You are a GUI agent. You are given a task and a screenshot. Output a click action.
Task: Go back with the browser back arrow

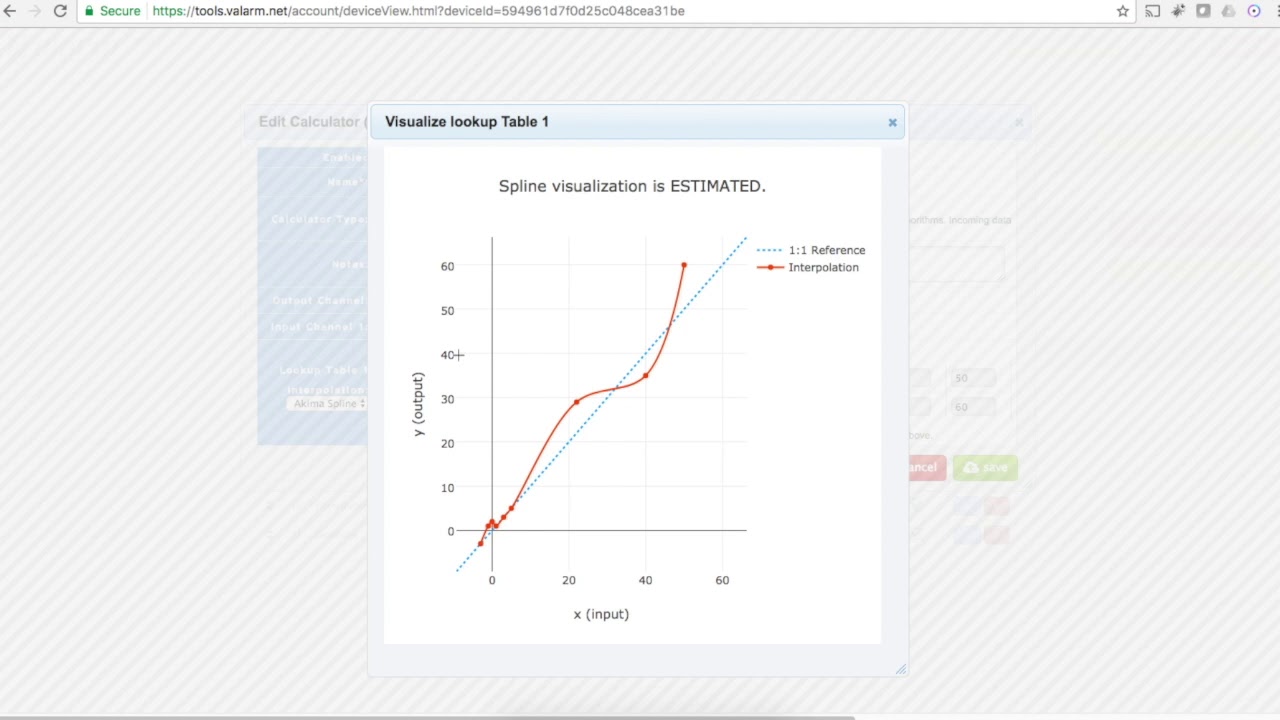click(x=10, y=11)
